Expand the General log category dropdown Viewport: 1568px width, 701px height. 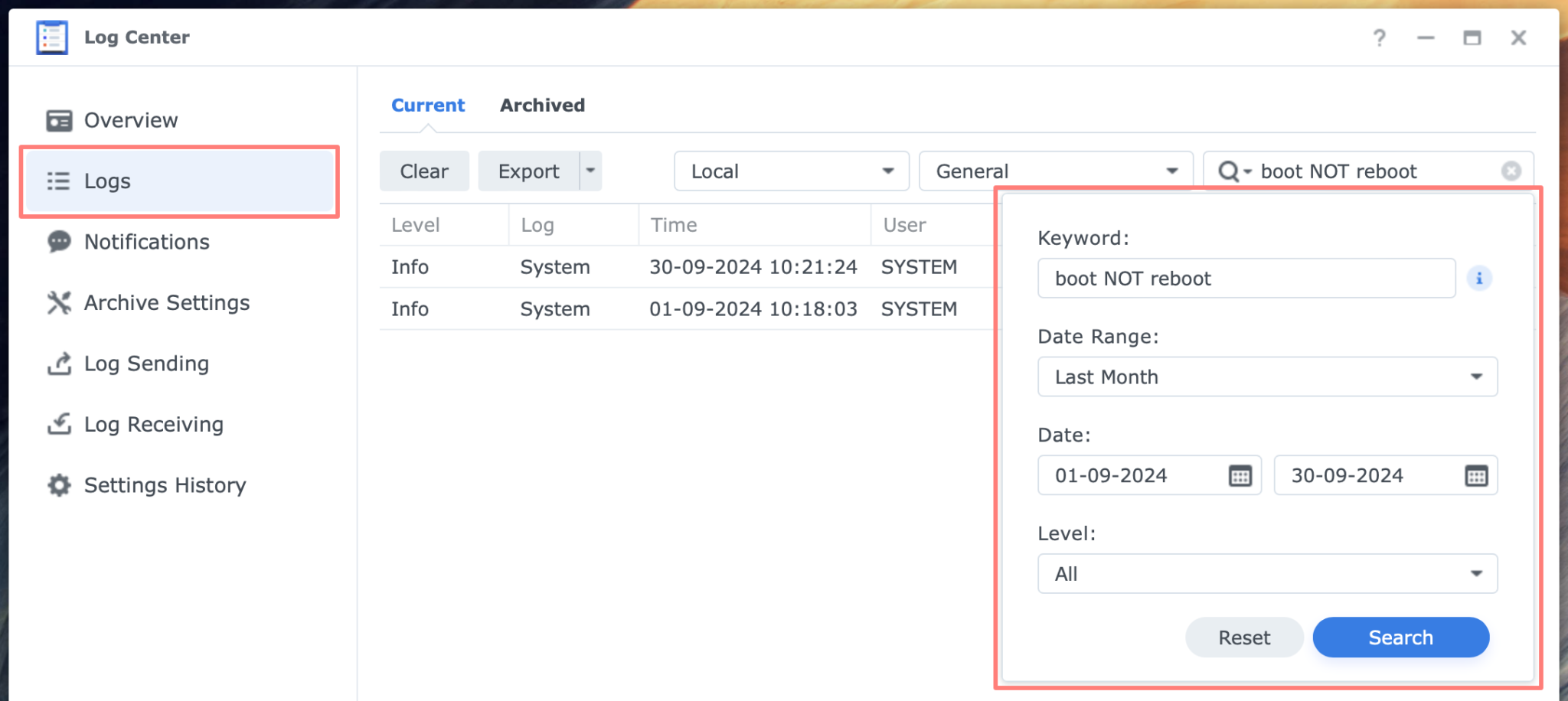pos(1172,171)
